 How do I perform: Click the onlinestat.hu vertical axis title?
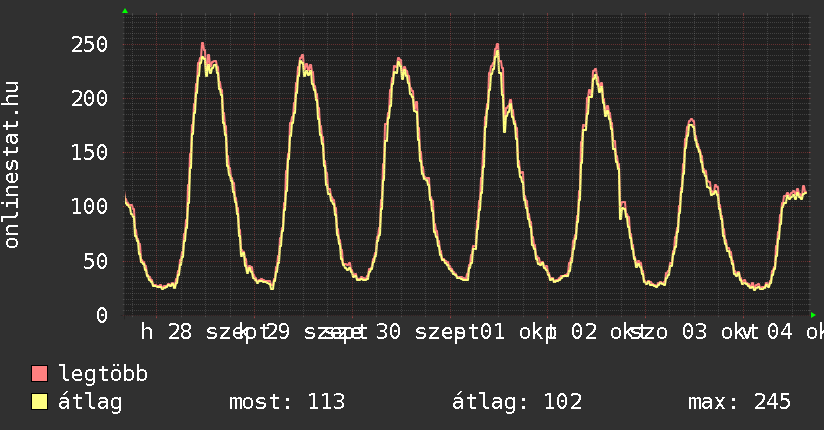tap(12, 165)
